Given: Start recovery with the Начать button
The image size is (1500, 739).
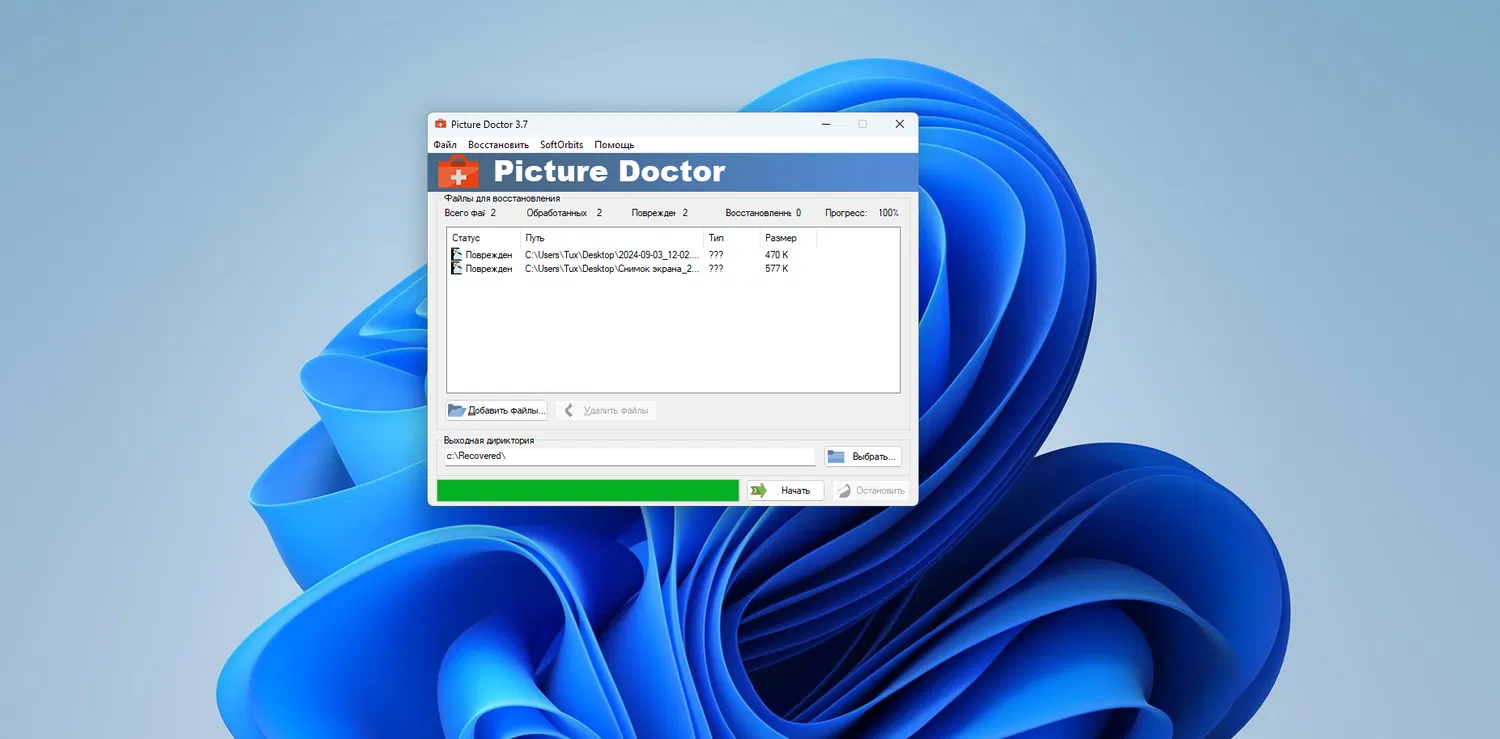Looking at the screenshot, I should 785,490.
